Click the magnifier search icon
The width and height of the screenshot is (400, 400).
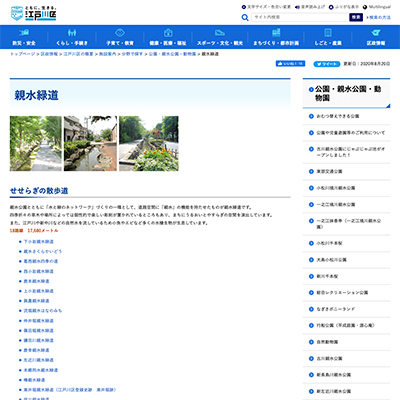[245, 17]
